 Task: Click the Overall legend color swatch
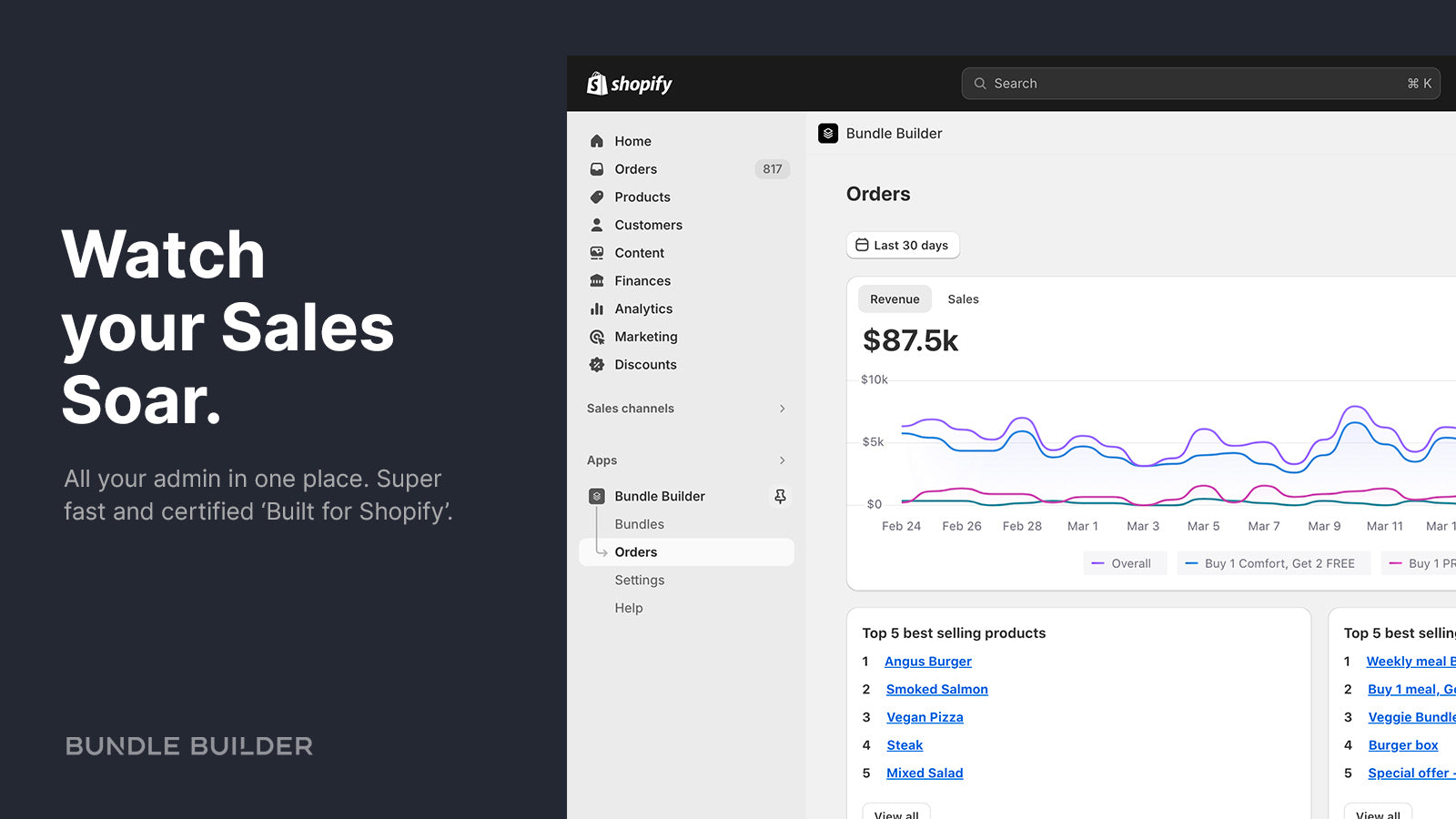point(1098,562)
